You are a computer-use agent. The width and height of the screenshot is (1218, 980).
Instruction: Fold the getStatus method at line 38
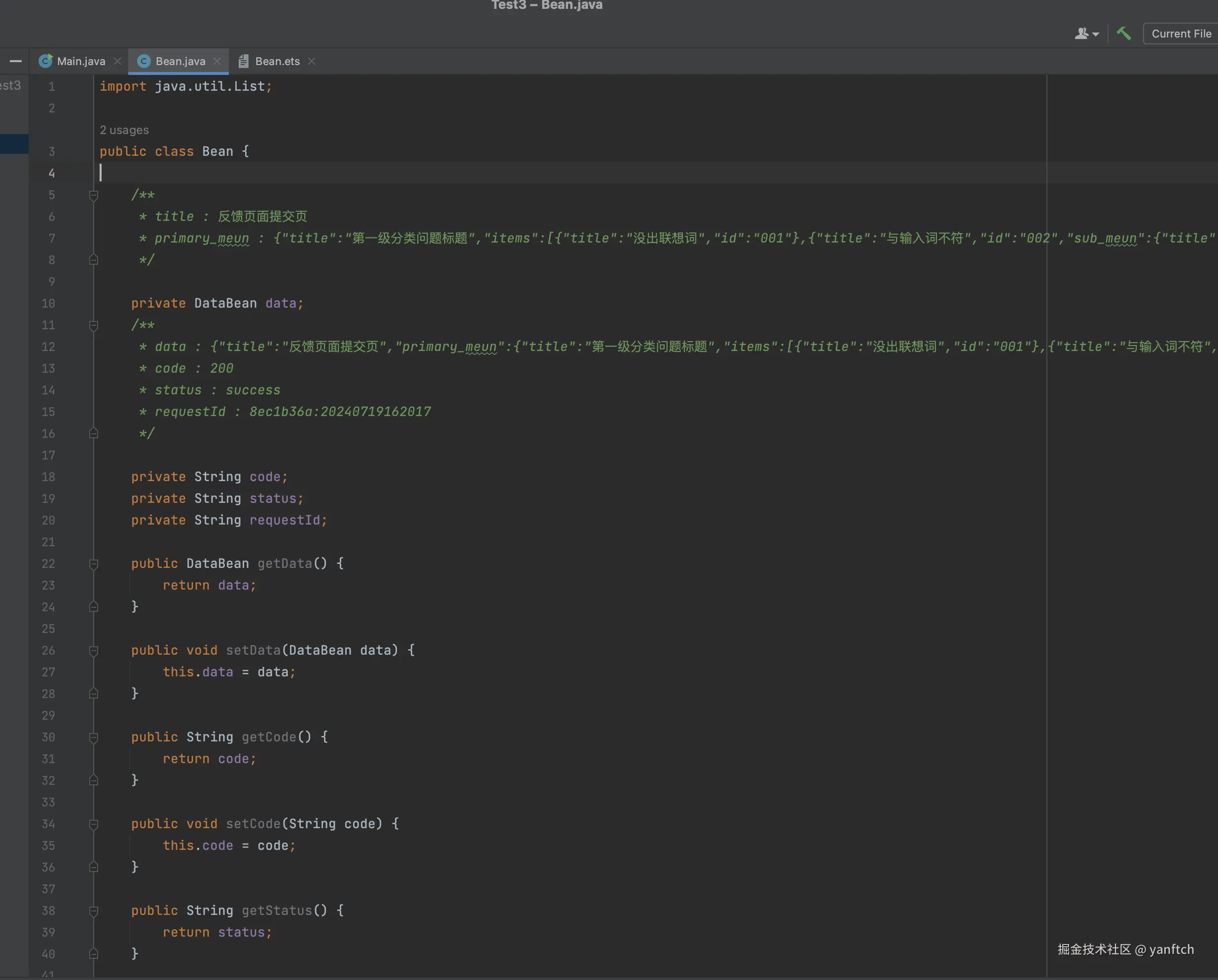coord(94,910)
